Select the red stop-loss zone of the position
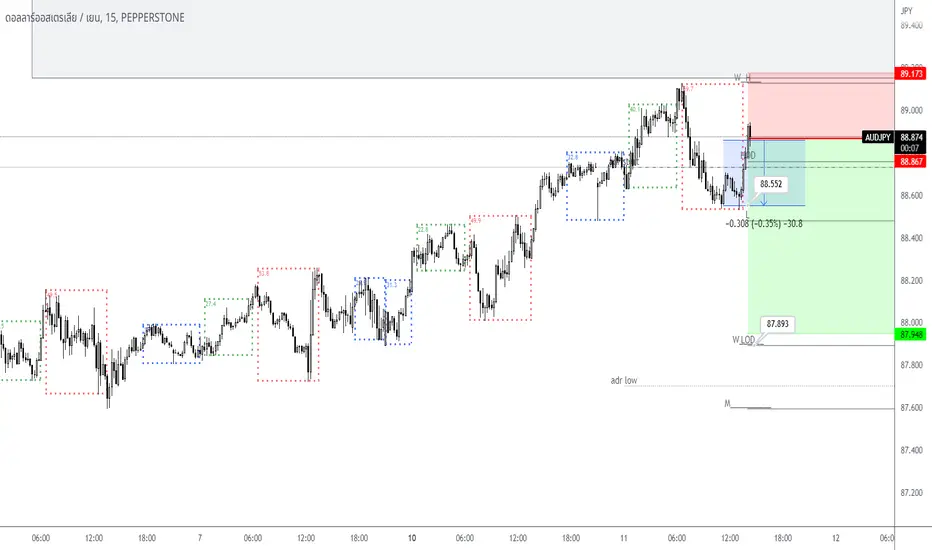 pyautogui.click(x=821, y=106)
